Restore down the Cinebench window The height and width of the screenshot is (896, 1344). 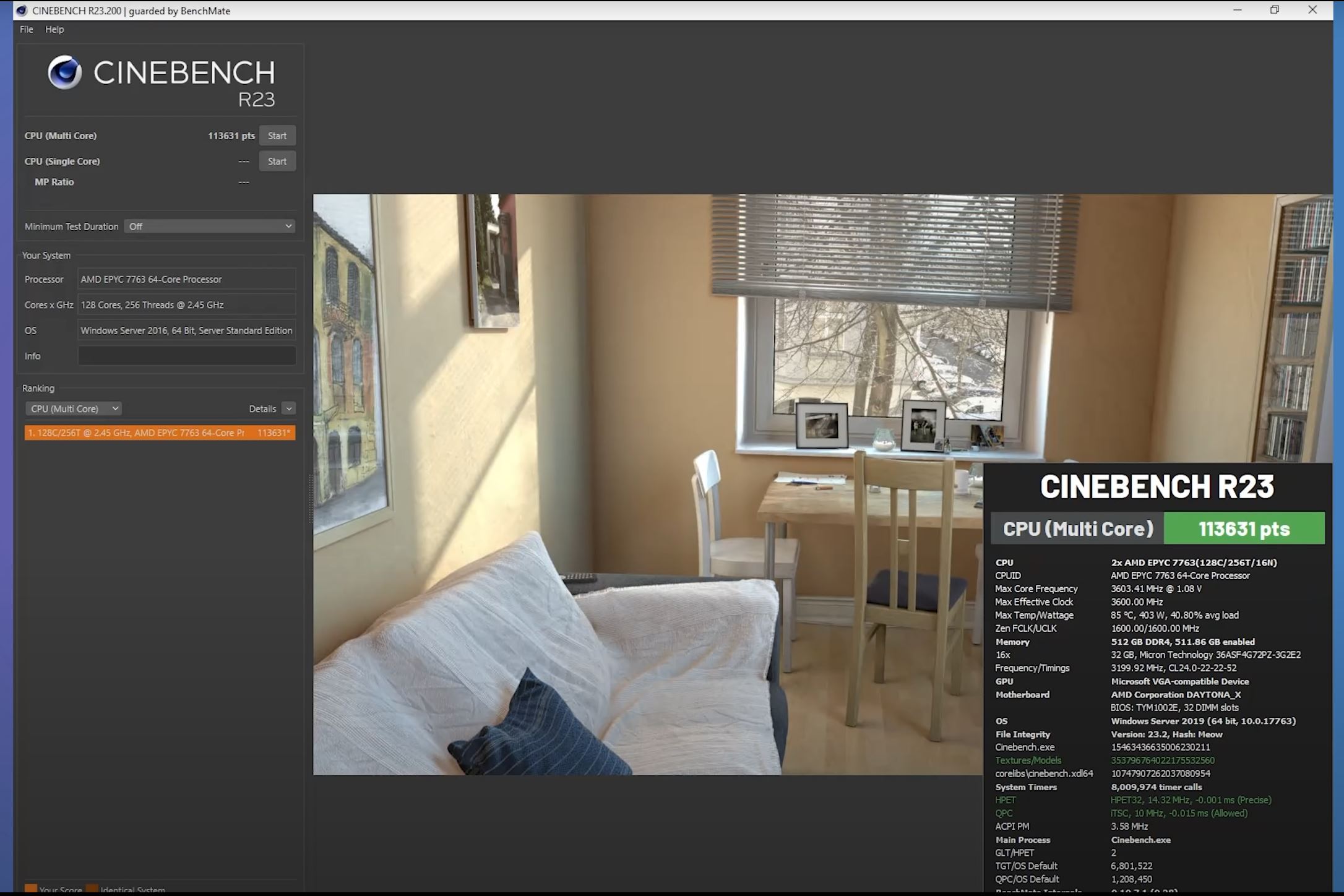(x=1274, y=10)
